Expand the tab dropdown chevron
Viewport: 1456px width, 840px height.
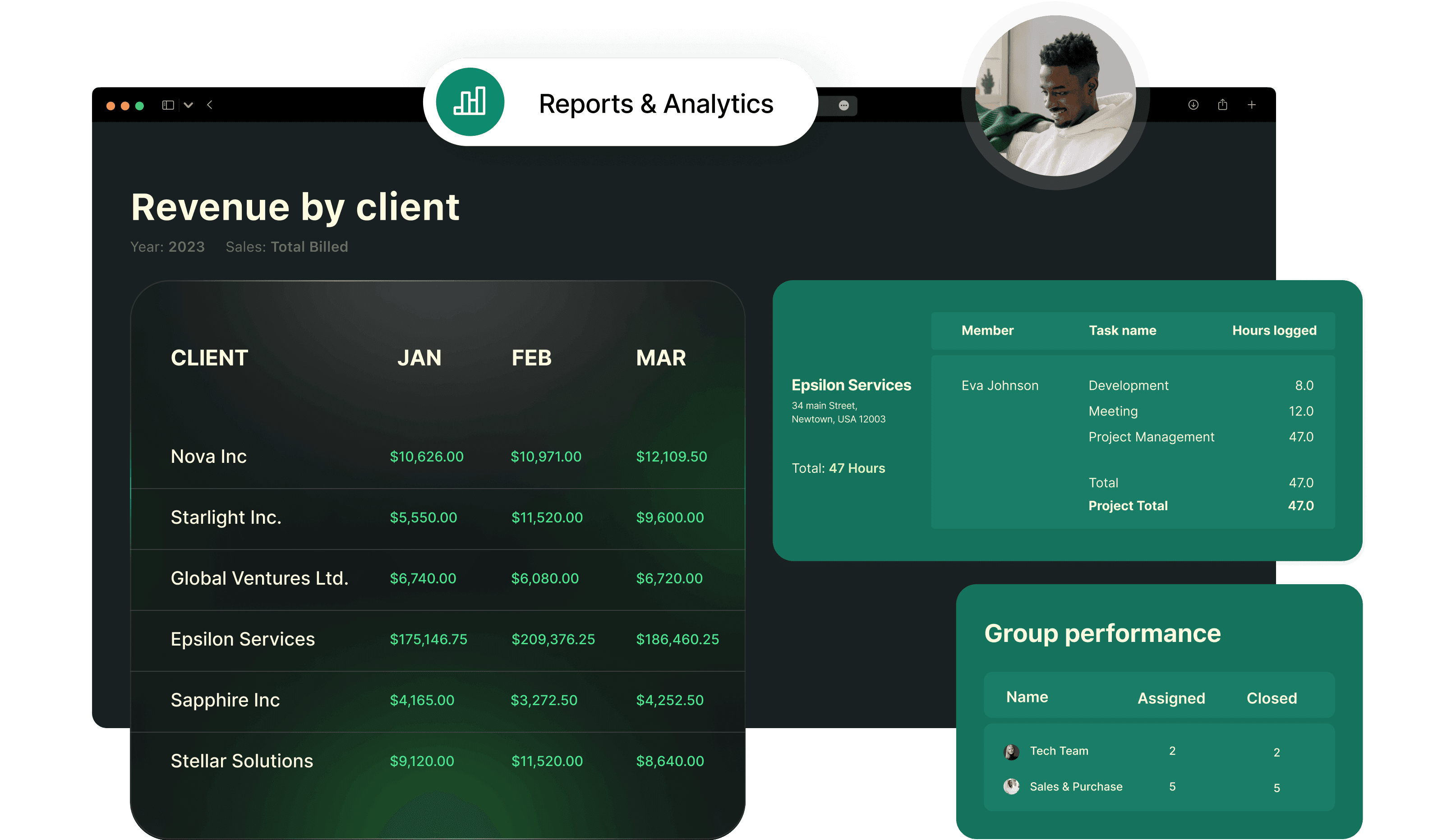pyautogui.click(x=188, y=105)
